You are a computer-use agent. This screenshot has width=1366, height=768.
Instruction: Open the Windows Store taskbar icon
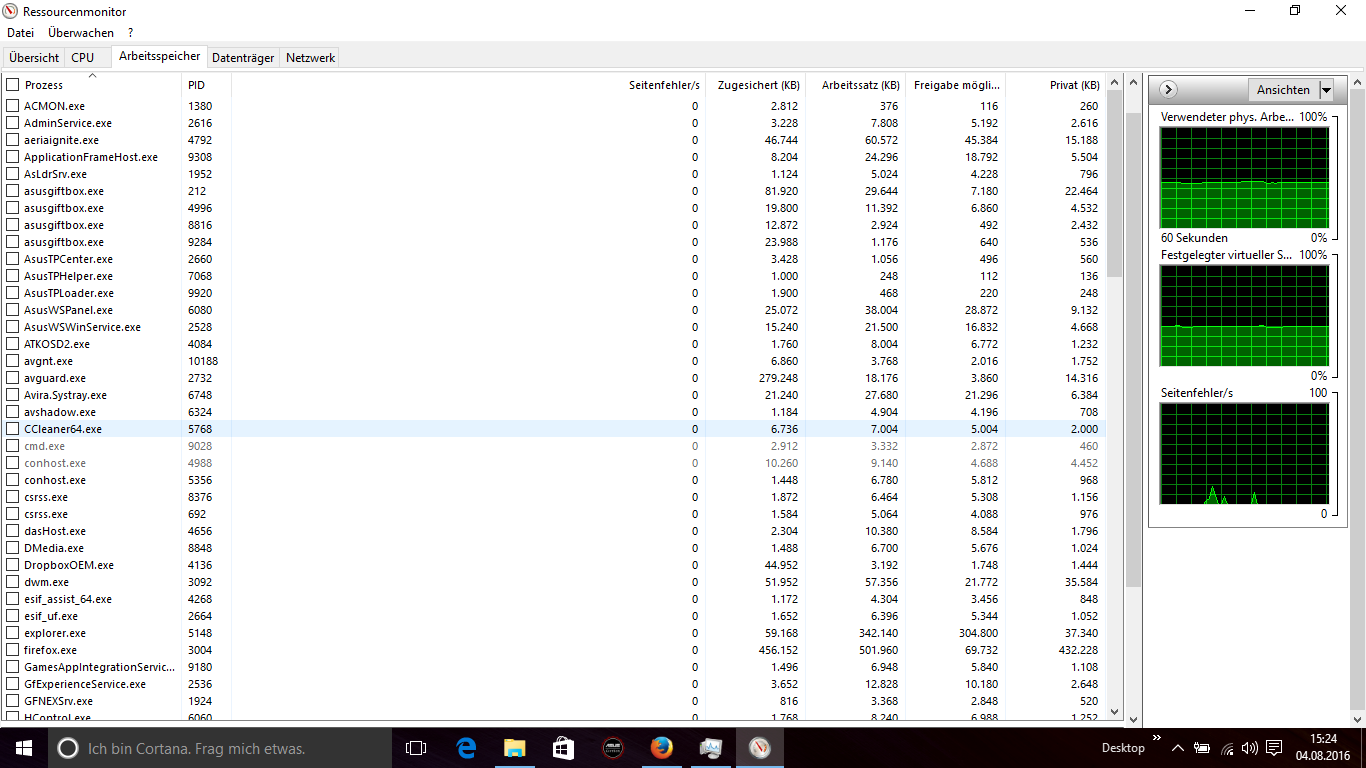(x=563, y=748)
